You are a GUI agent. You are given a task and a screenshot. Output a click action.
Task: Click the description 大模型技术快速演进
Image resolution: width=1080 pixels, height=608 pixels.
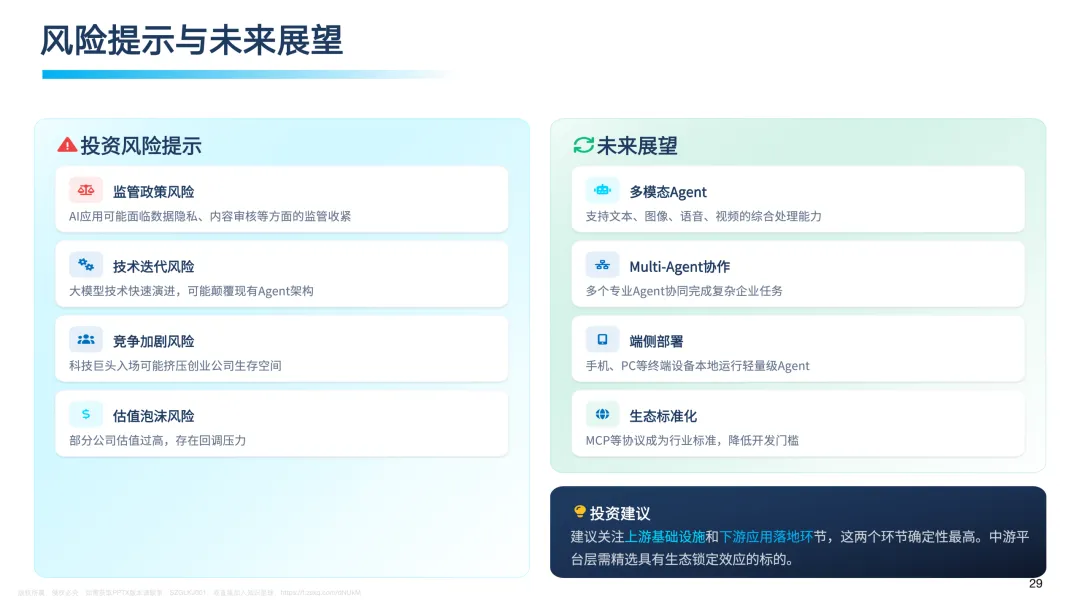[x=191, y=291]
